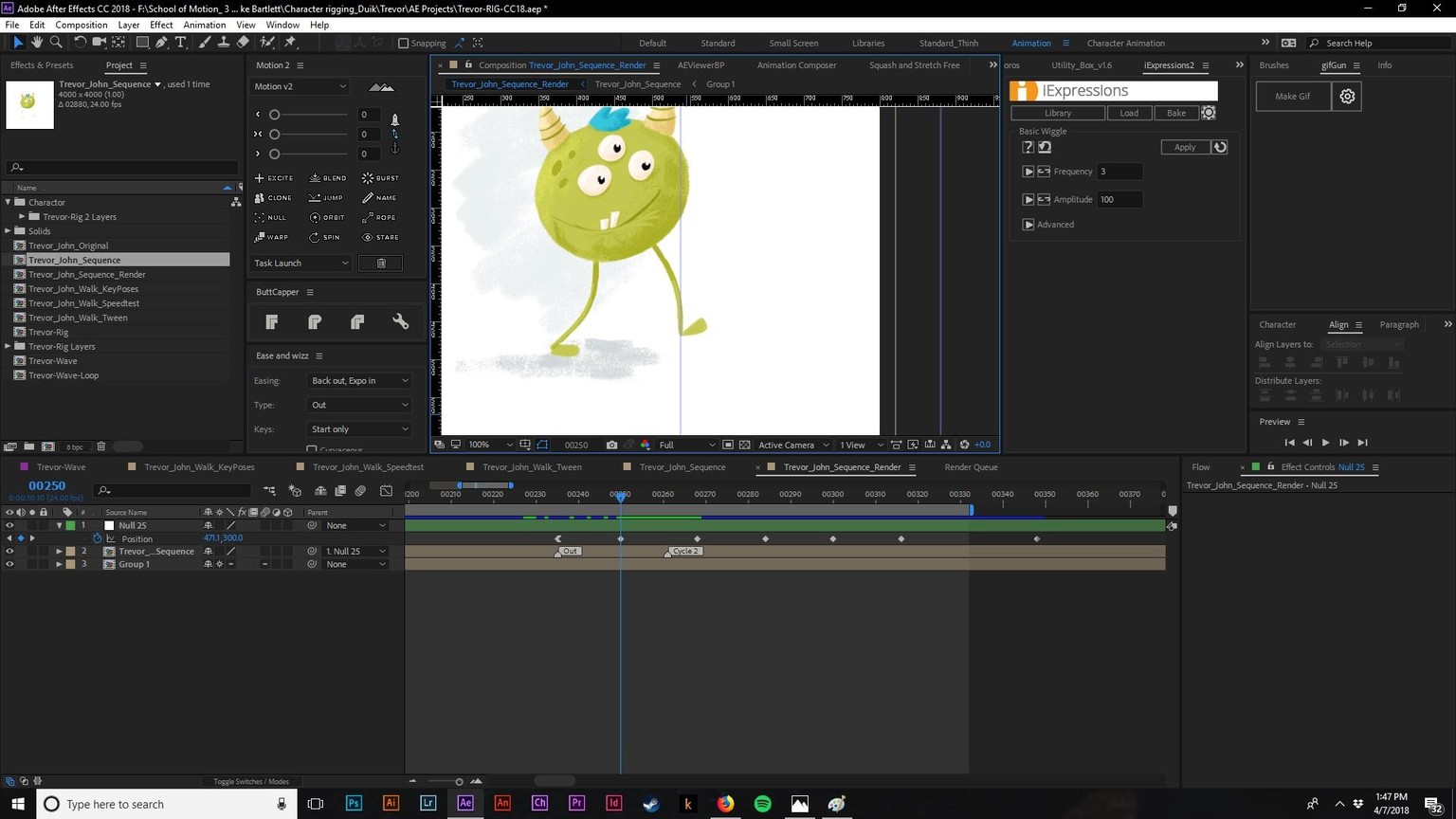This screenshot has width=1456, height=819.
Task: Open the Animation menu
Action: [x=204, y=25]
